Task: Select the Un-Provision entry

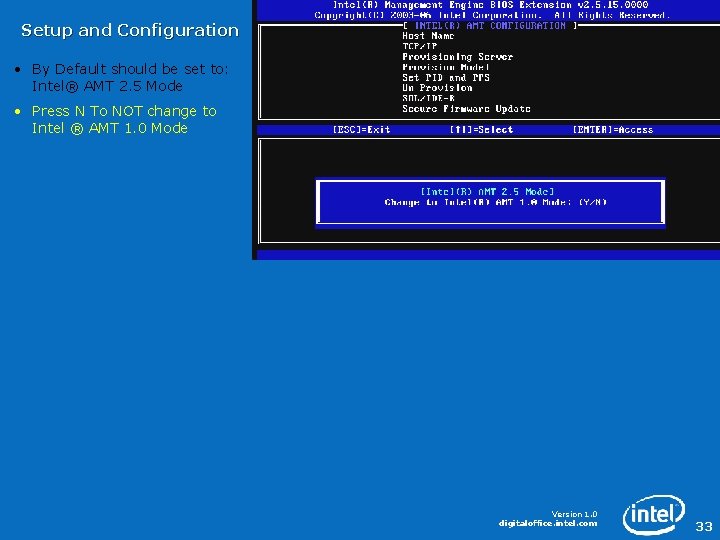Action: (437, 88)
